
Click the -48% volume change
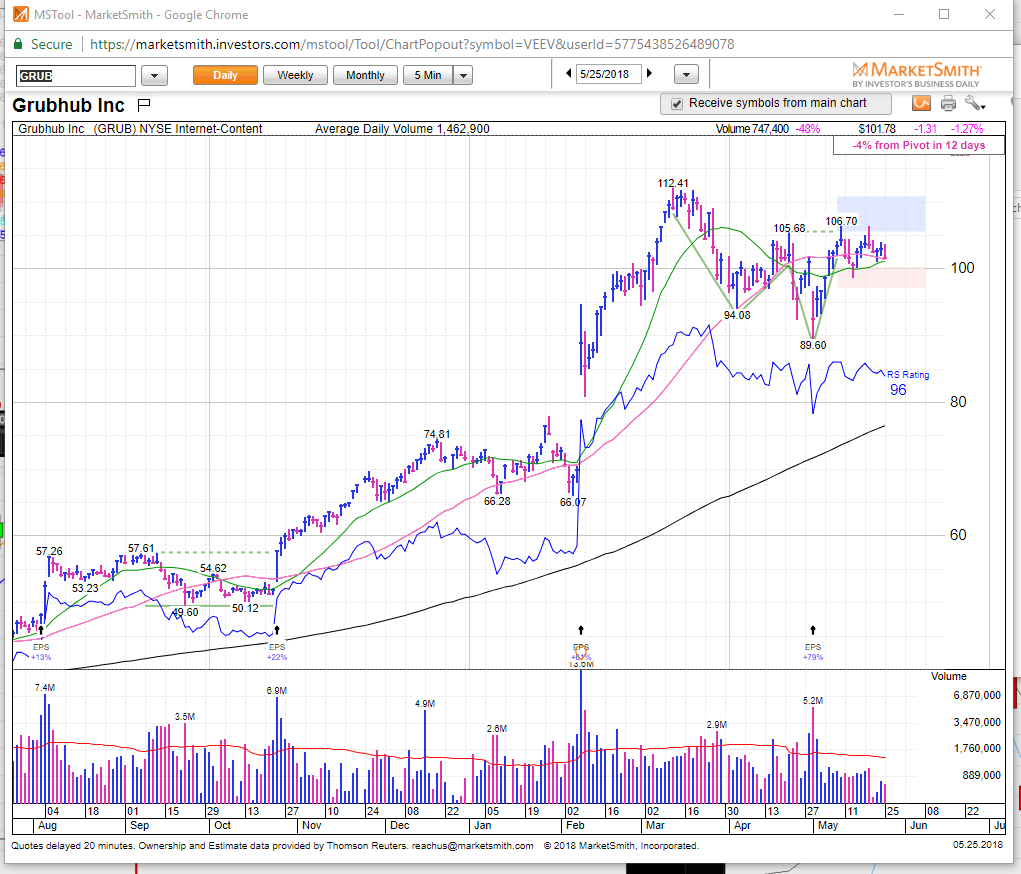tap(808, 129)
